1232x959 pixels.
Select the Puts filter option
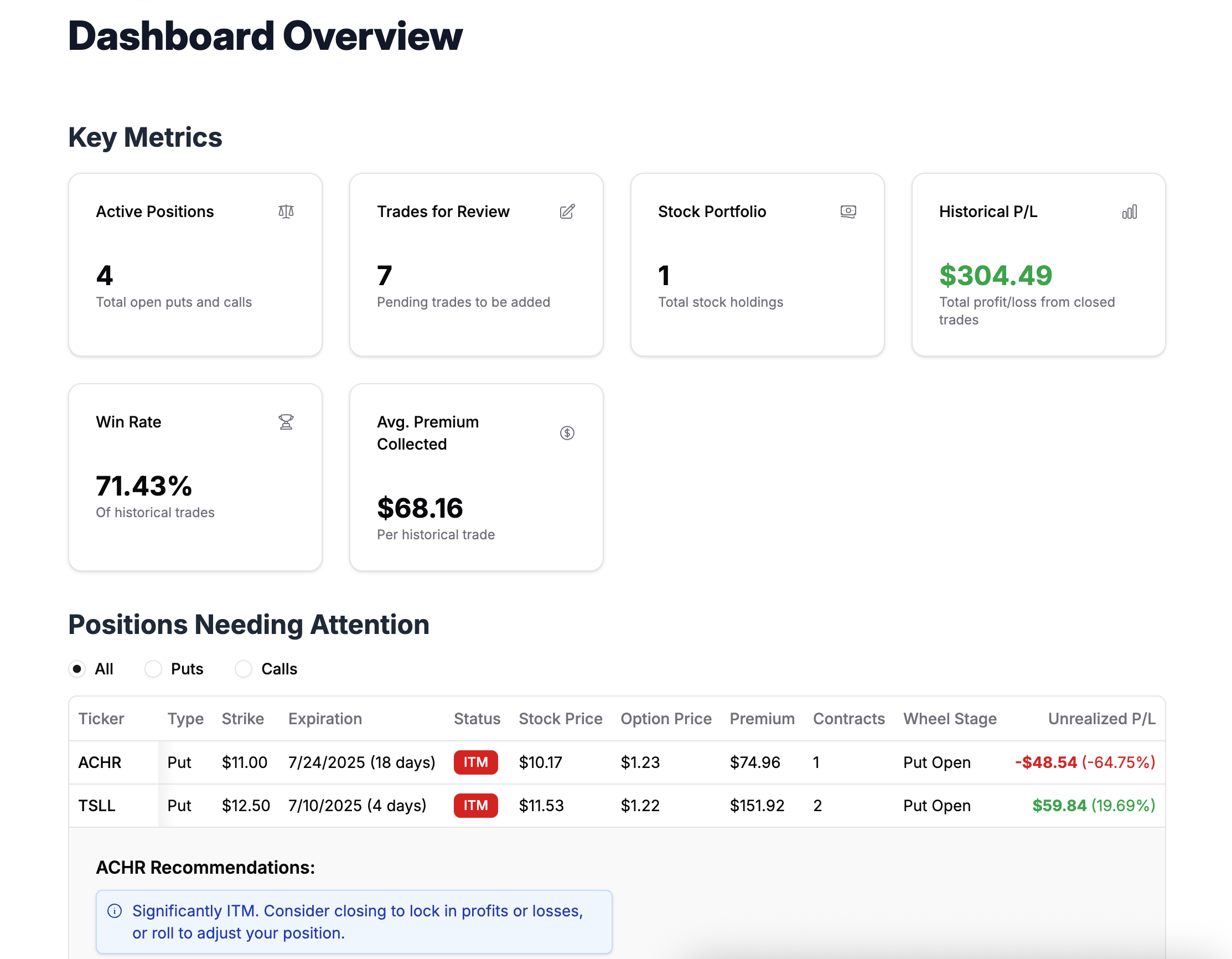tap(152, 669)
